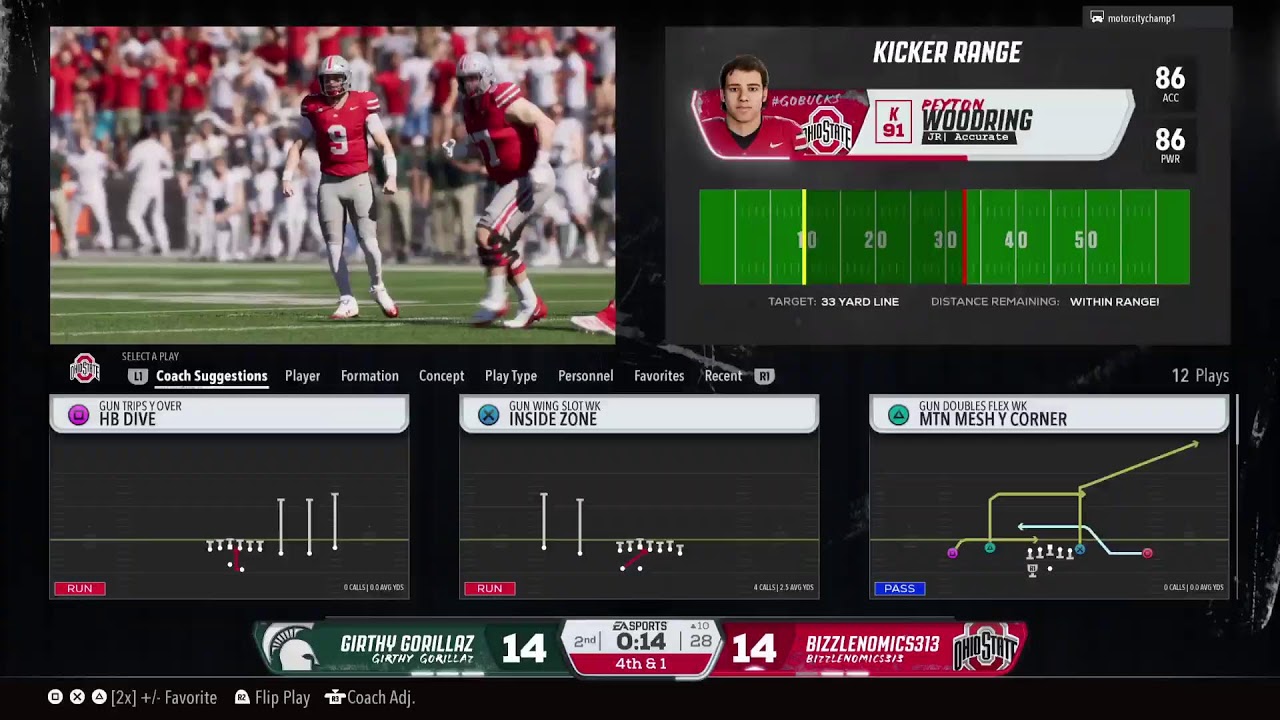Viewport: 1280px width, 720px height.
Task: Click the RUN tag on HB Dive
Action: pyautogui.click(x=79, y=588)
